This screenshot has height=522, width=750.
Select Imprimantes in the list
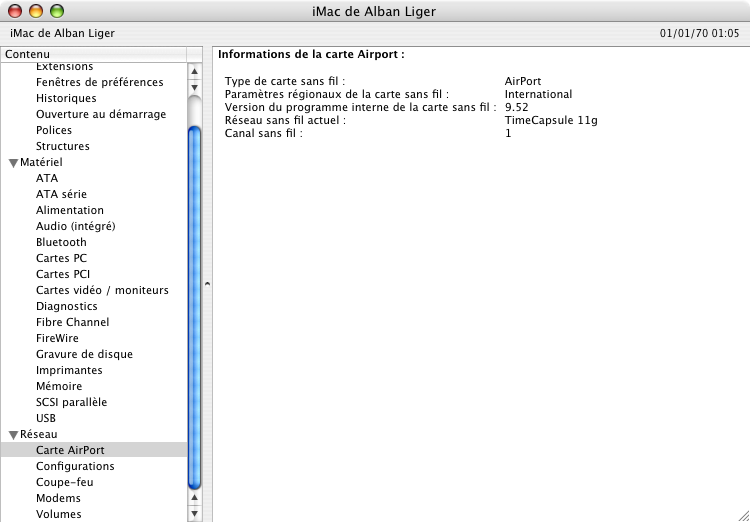[69, 370]
